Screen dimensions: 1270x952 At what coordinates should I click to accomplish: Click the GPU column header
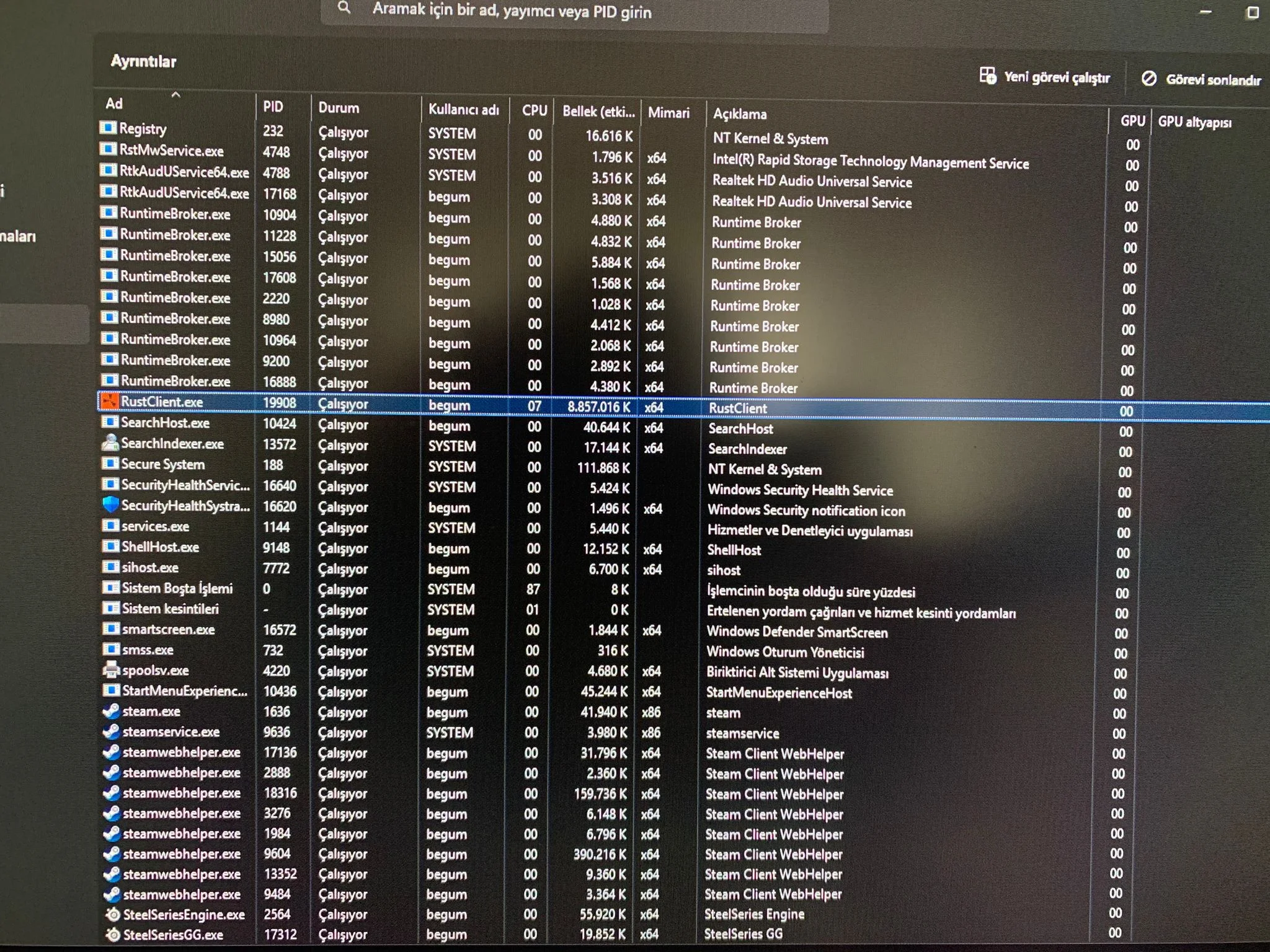pyautogui.click(x=1132, y=121)
